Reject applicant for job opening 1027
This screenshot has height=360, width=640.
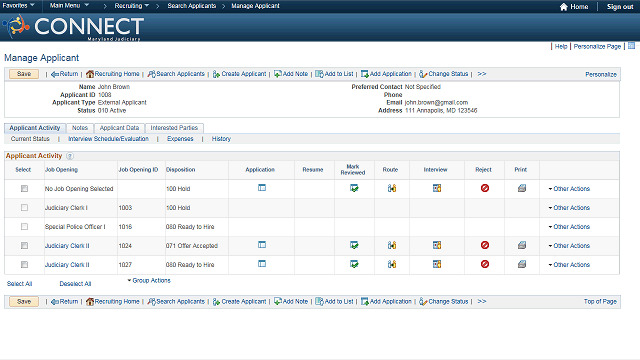click(484, 264)
